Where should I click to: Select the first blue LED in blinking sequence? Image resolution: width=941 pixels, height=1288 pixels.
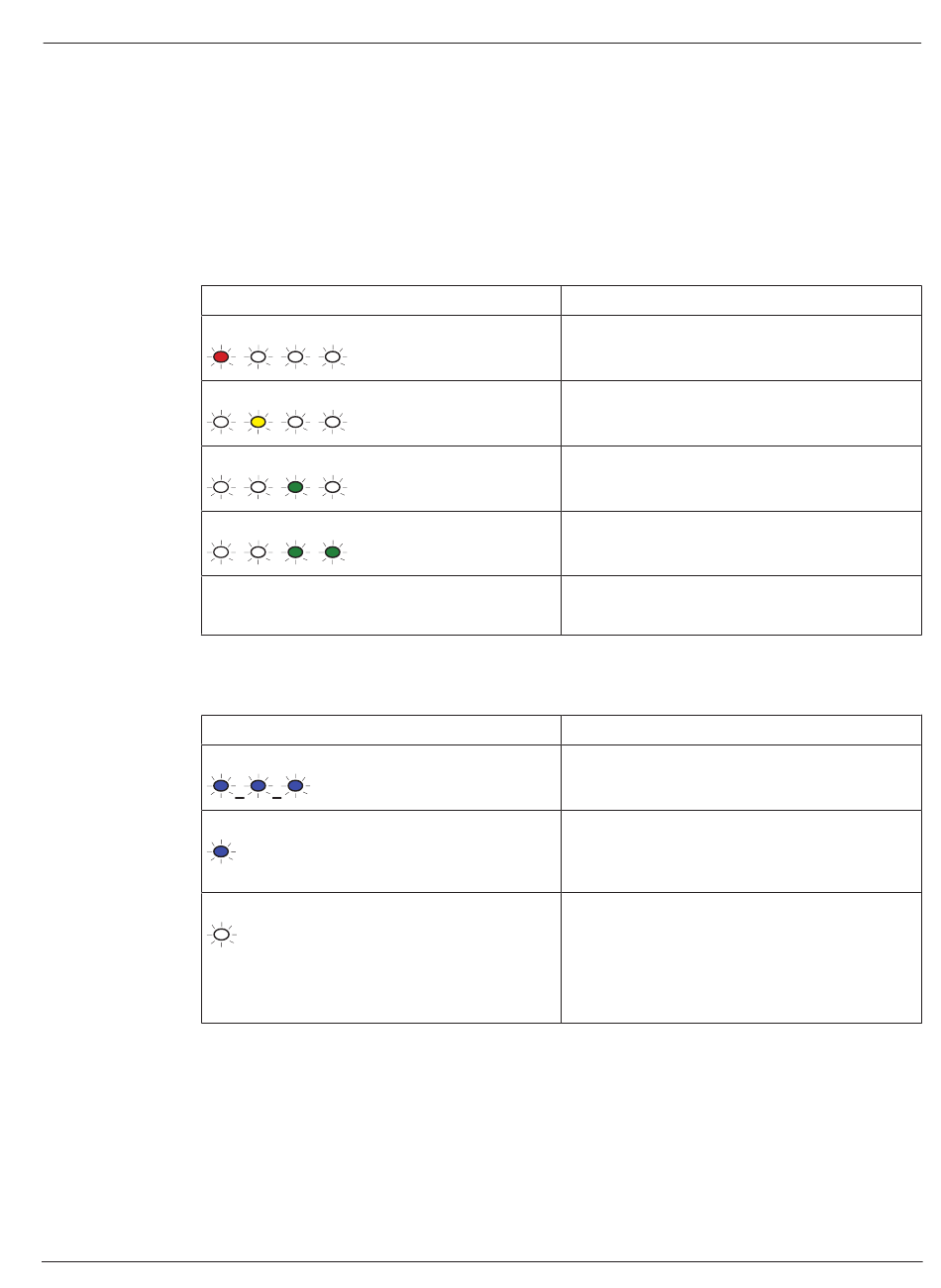point(221,786)
